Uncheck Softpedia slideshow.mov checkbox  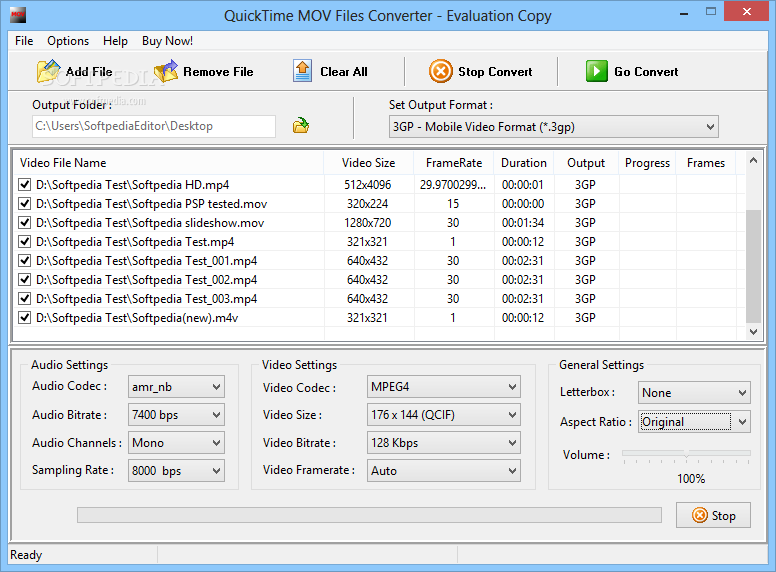click(x=24, y=223)
